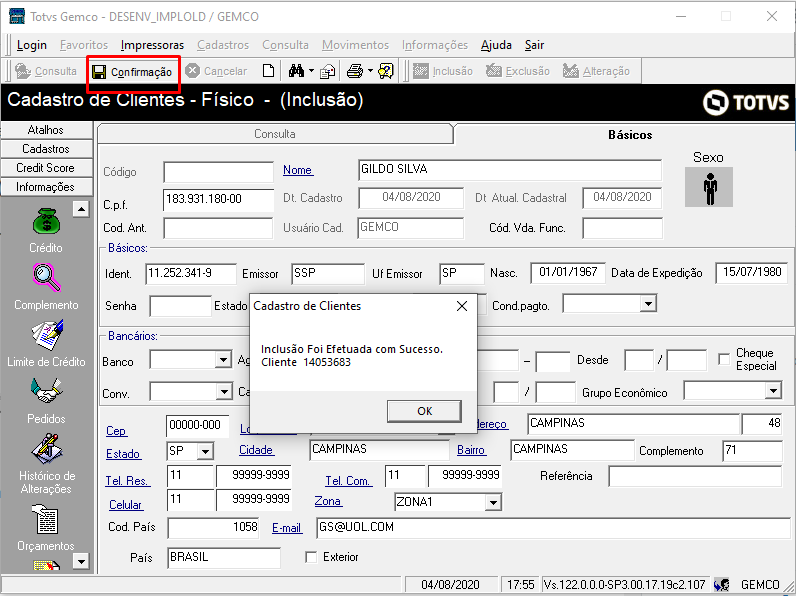The width and height of the screenshot is (796, 596).
Task: Open the Impressoras menu
Action: 152,45
